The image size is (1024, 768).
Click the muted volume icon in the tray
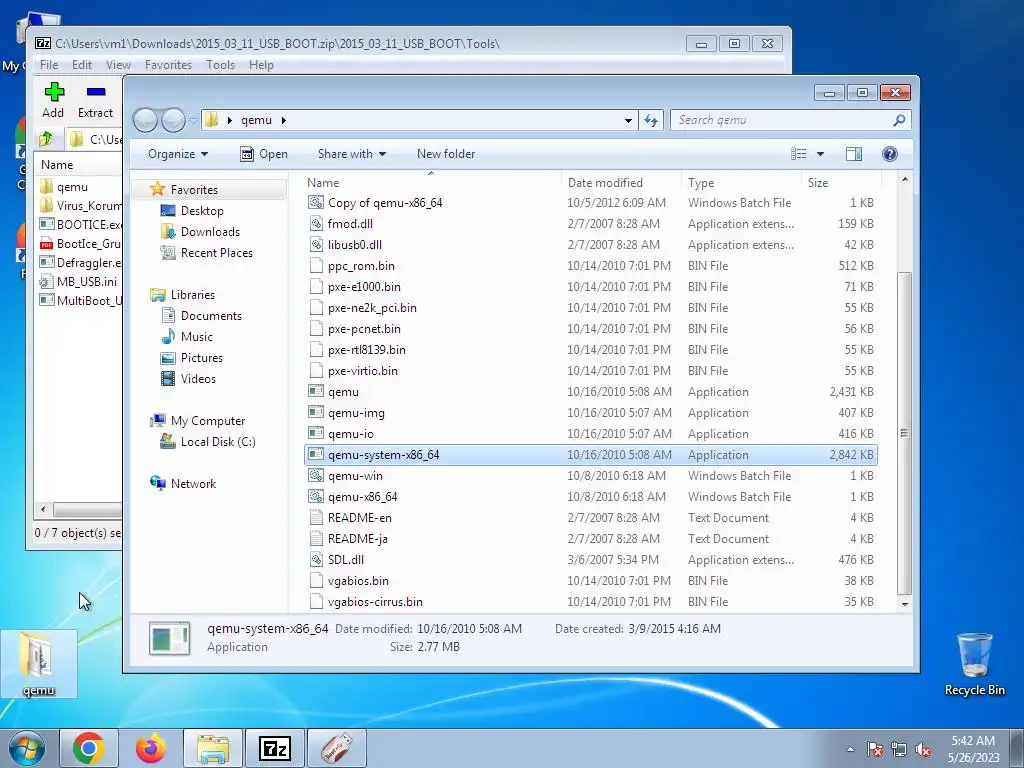[x=923, y=750]
